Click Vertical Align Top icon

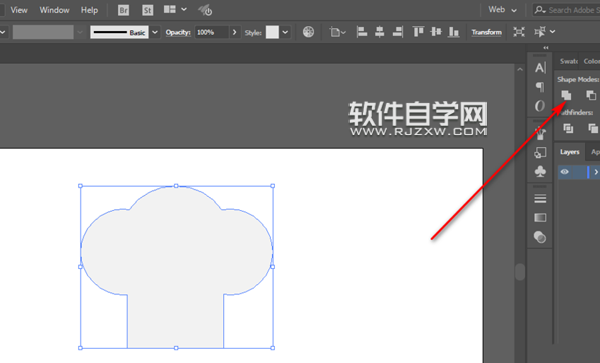coord(418,32)
